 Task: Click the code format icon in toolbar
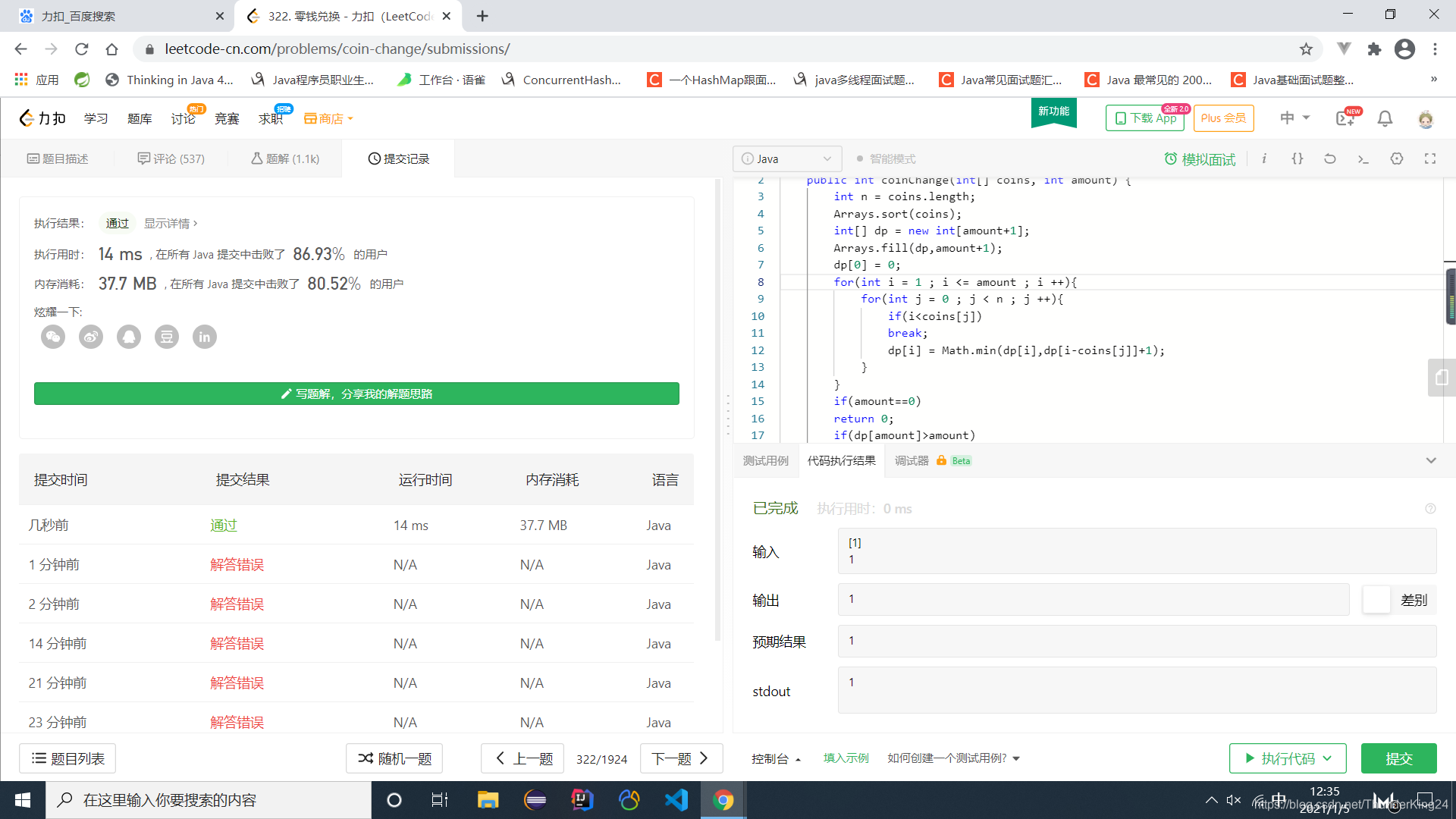click(1297, 159)
